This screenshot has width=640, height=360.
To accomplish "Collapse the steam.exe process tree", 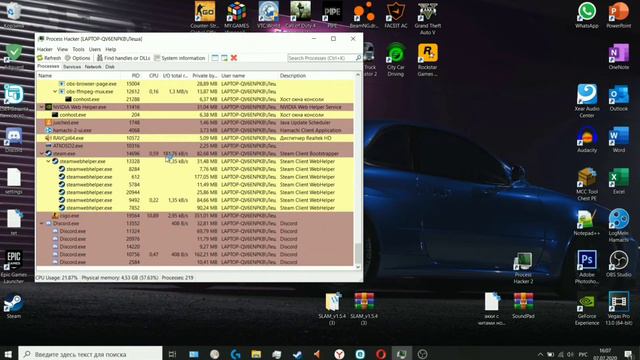I will pos(42,153).
